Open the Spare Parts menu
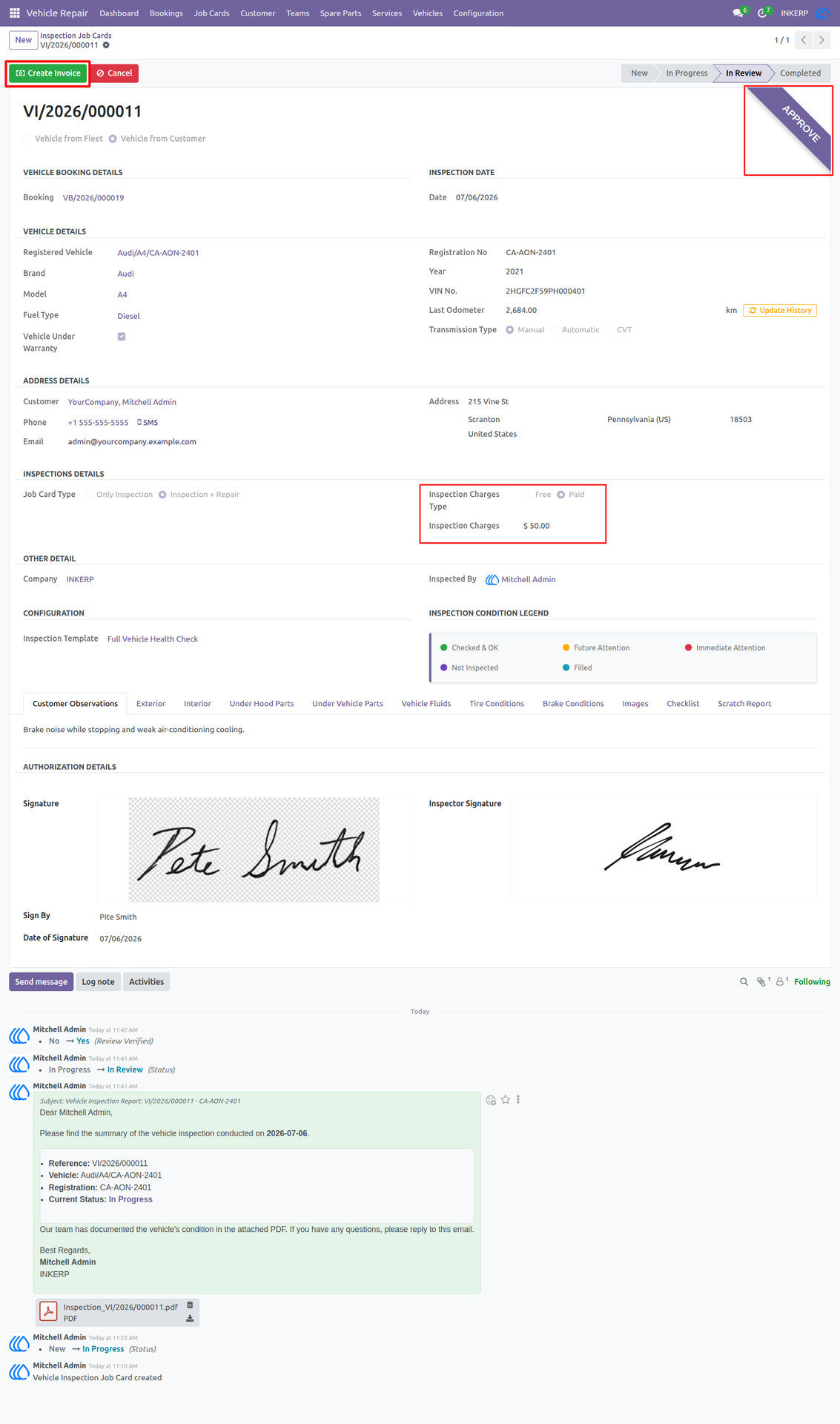The width and height of the screenshot is (840, 1424). point(340,13)
